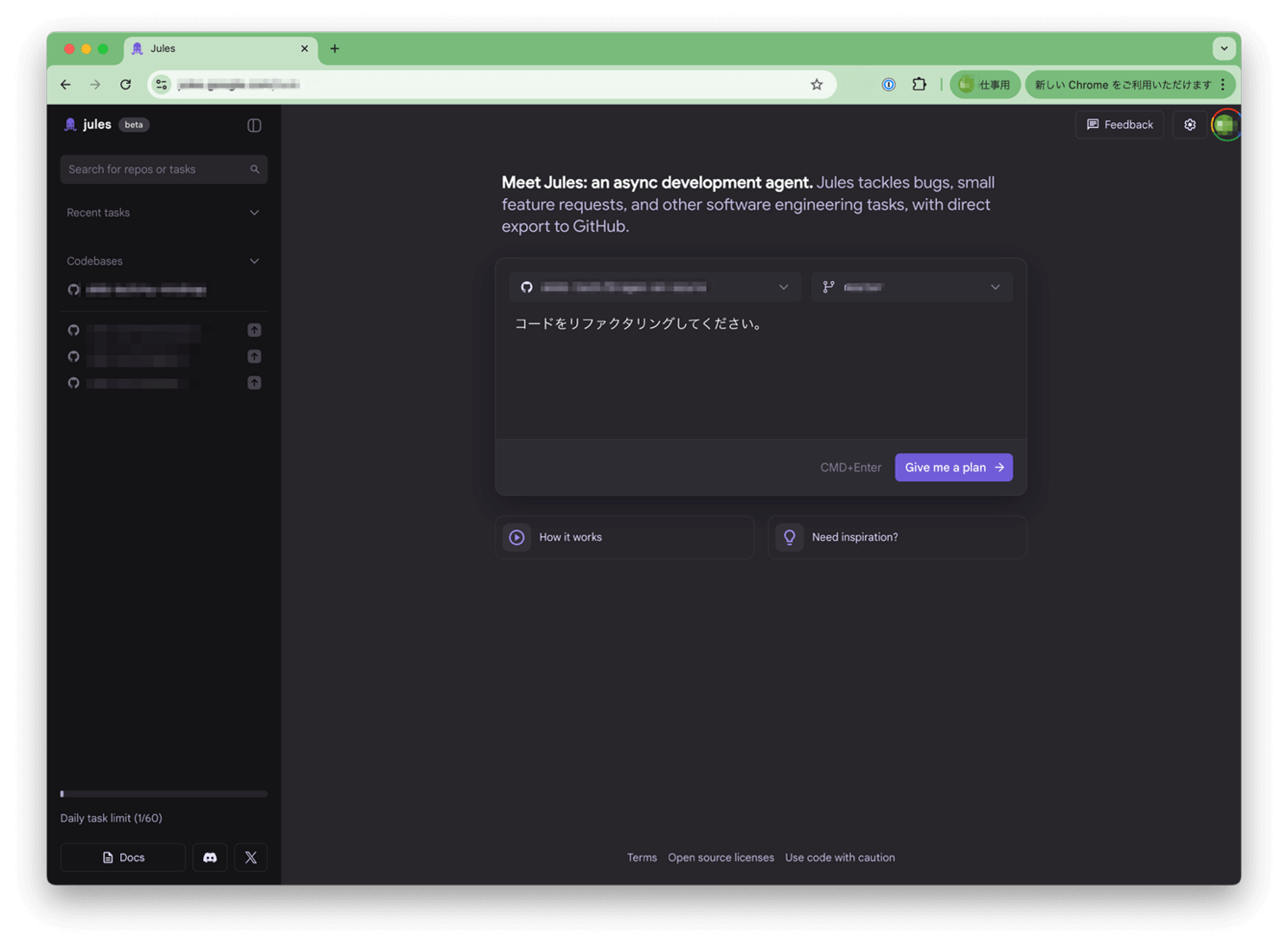This screenshot has width=1288, height=947.
Task: Open the Need inspiration? card
Action: pyautogui.click(x=897, y=537)
